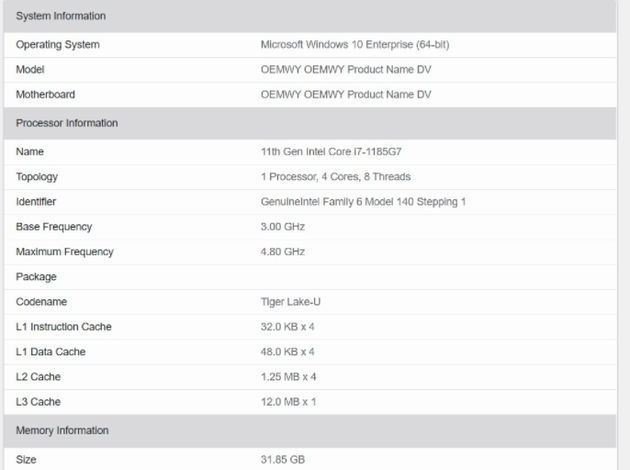Select the Motherboard value 'OEMWY OEMWY Product Name DV'
The width and height of the screenshot is (630, 470).
tap(346, 94)
